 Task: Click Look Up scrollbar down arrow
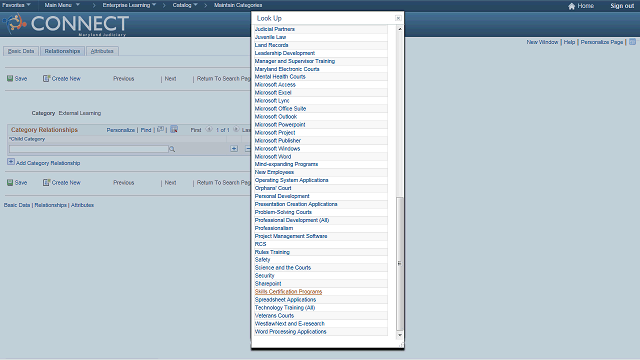point(400,335)
